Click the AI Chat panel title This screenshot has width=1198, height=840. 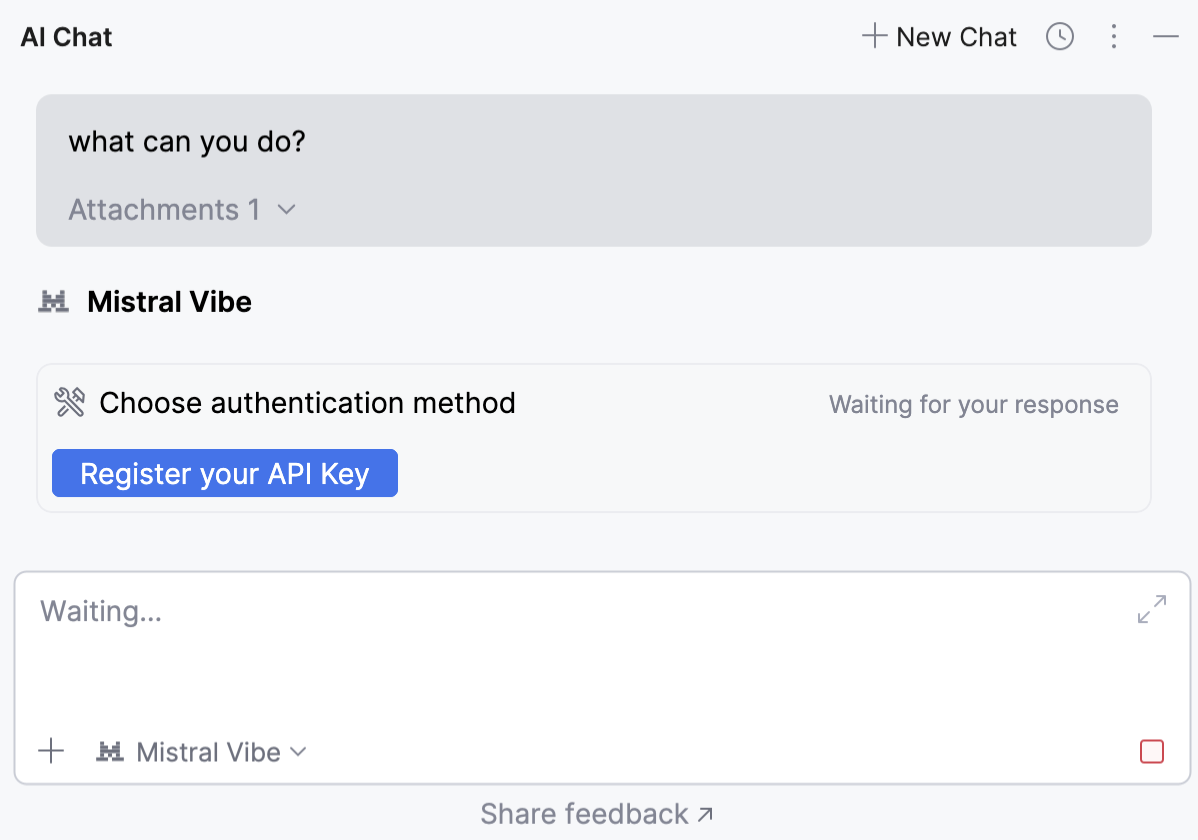[65, 36]
